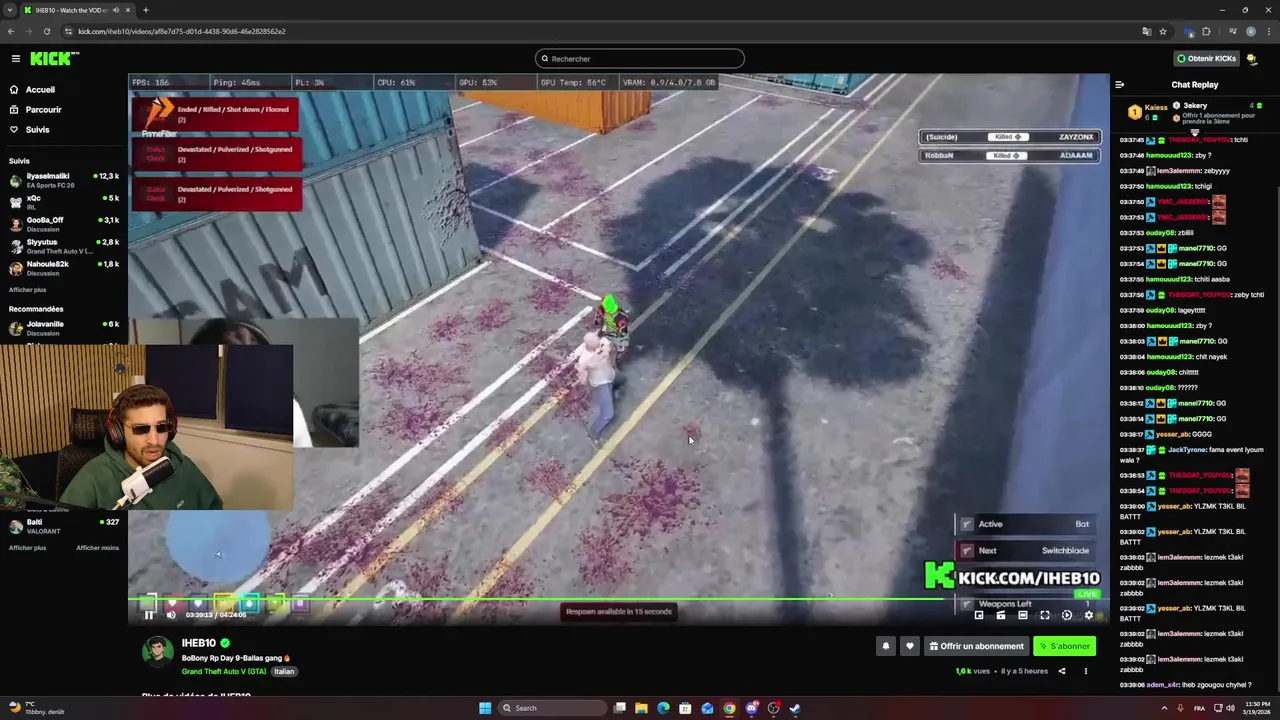Viewport: 1280px width, 720px height.
Task: Open playback speed control
Action: pyautogui.click(x=1067, y=616)
